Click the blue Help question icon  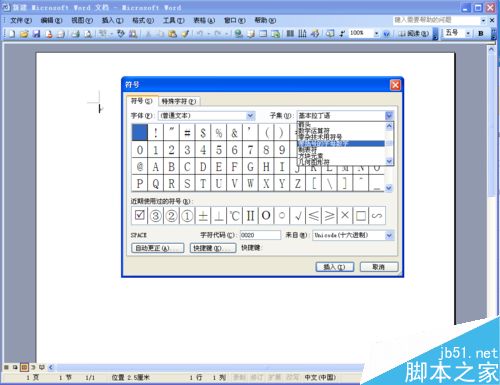[x=387, y=34]
